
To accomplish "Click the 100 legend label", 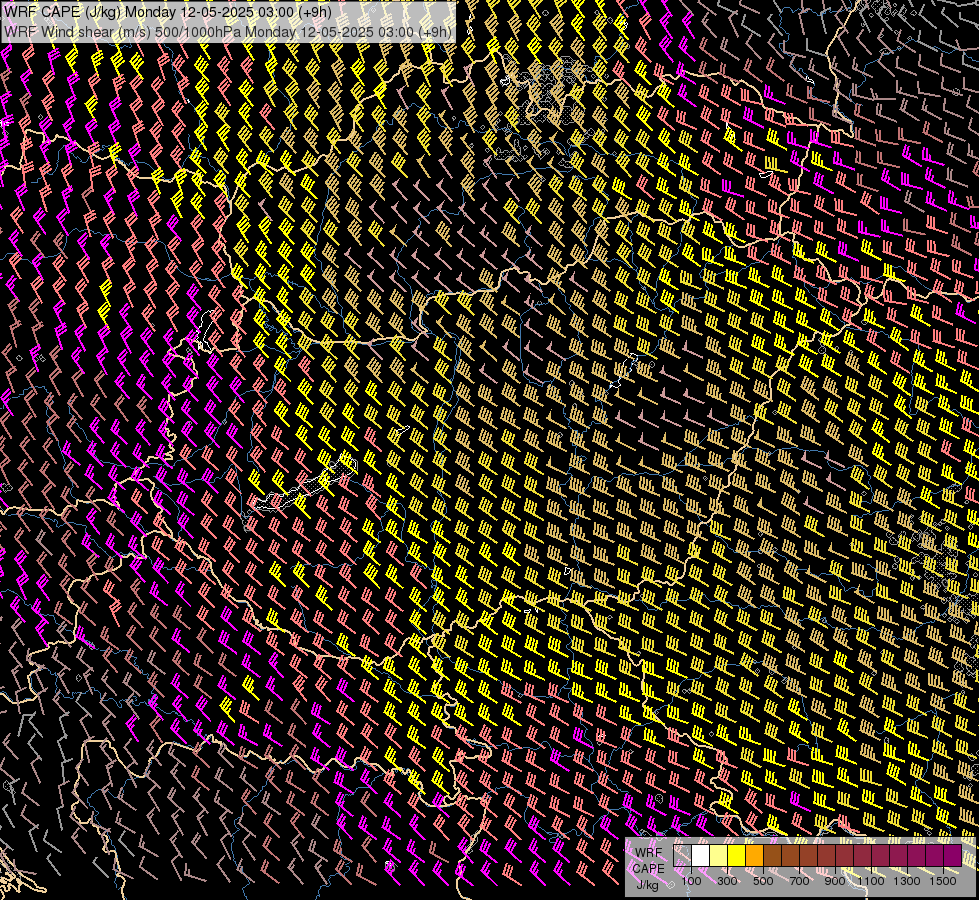I will tap(691, 881).
